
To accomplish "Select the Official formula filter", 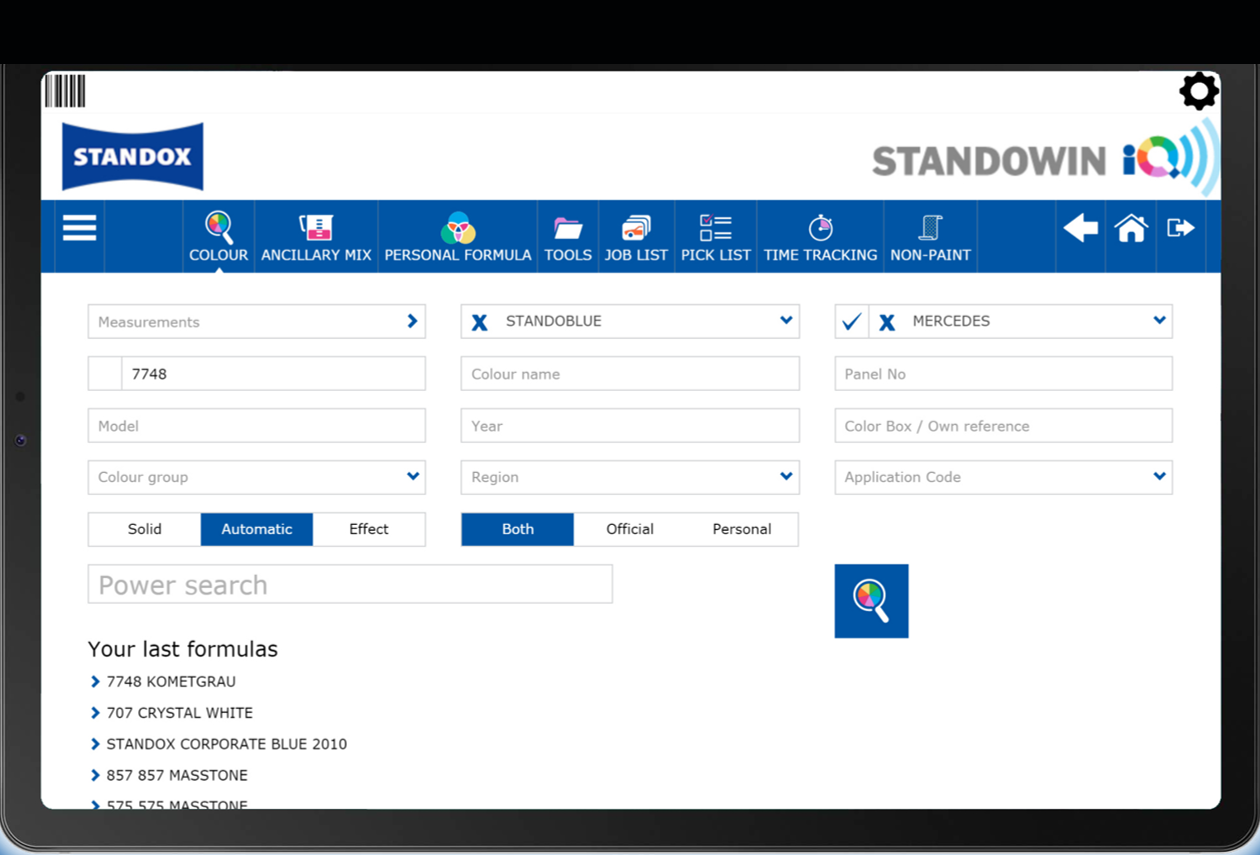I will coord(630,529).
